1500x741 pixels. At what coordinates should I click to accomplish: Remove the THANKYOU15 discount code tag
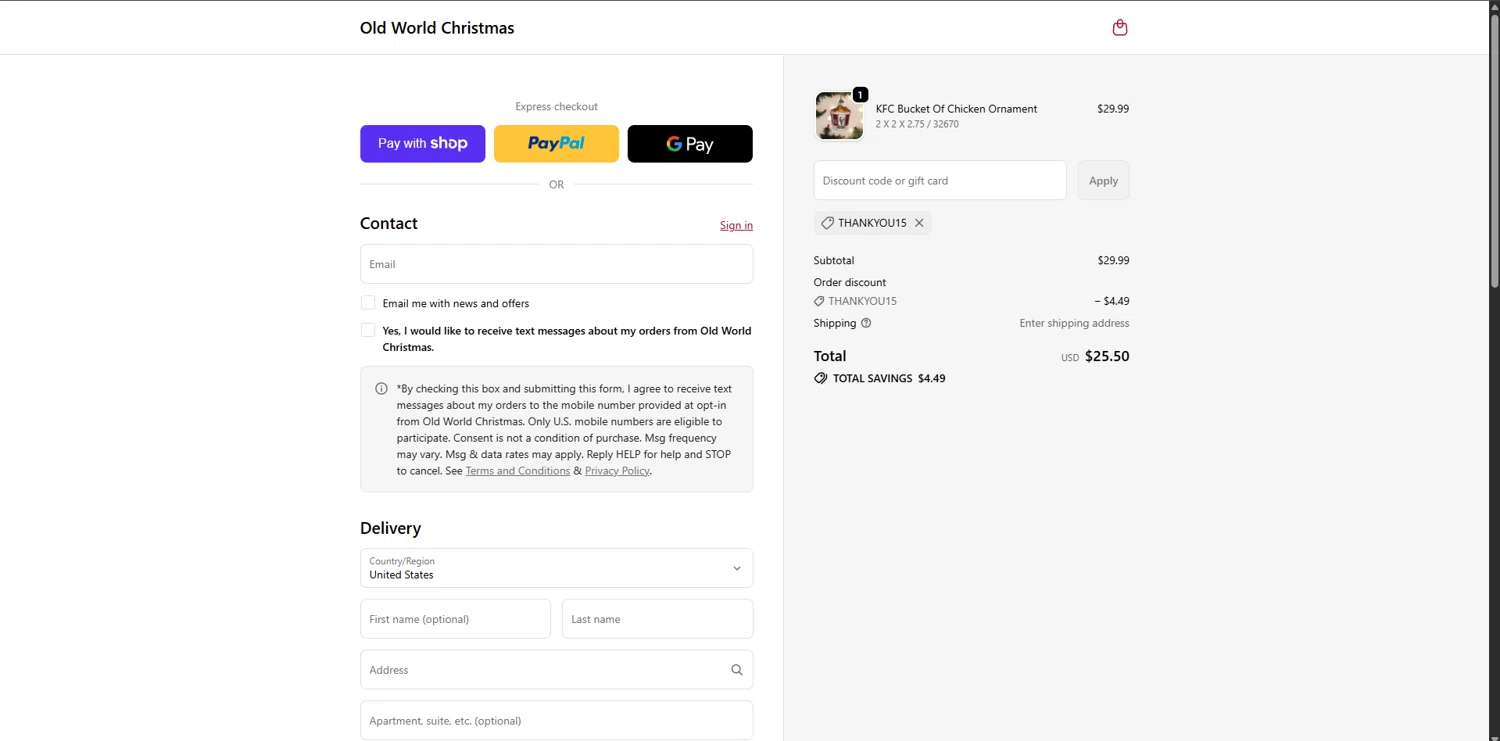(x=919, y=223)
